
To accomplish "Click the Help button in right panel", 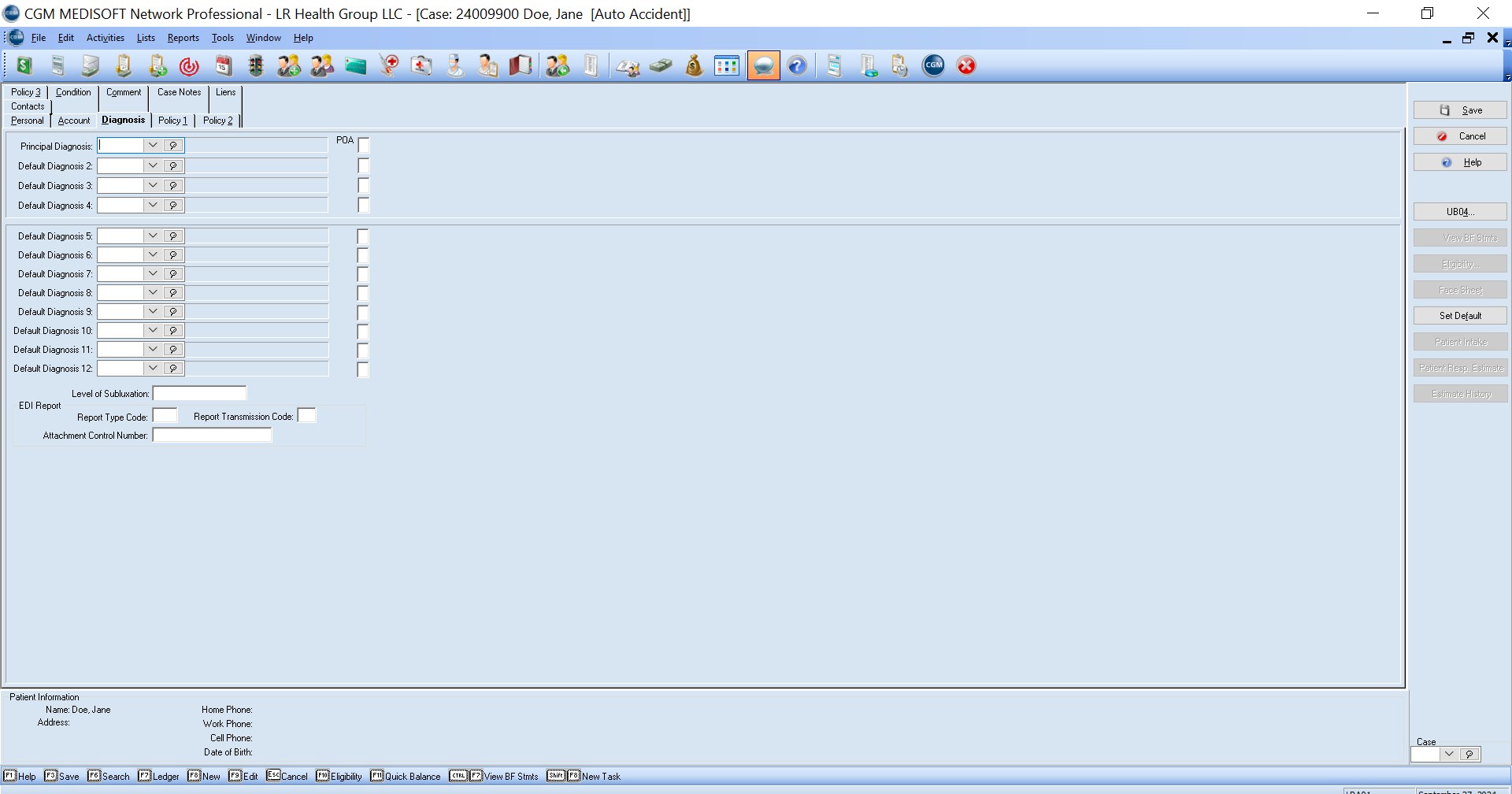I will pyautogui.click(x=1460, y=162).
